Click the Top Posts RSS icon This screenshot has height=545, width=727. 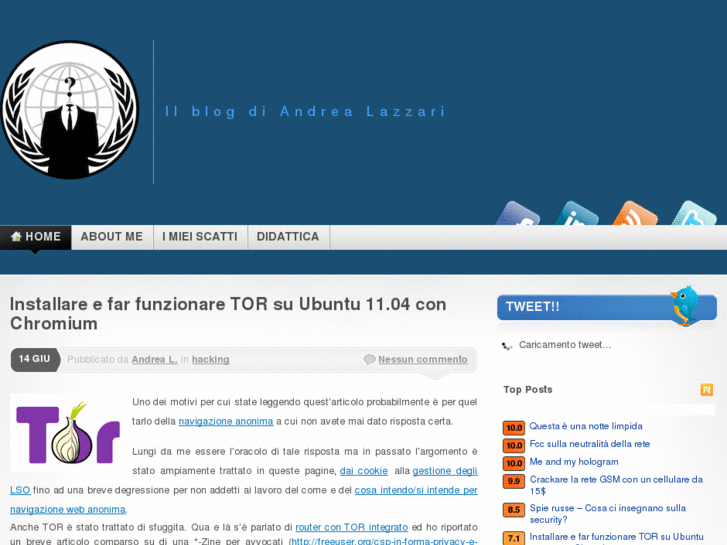point(706,390)
